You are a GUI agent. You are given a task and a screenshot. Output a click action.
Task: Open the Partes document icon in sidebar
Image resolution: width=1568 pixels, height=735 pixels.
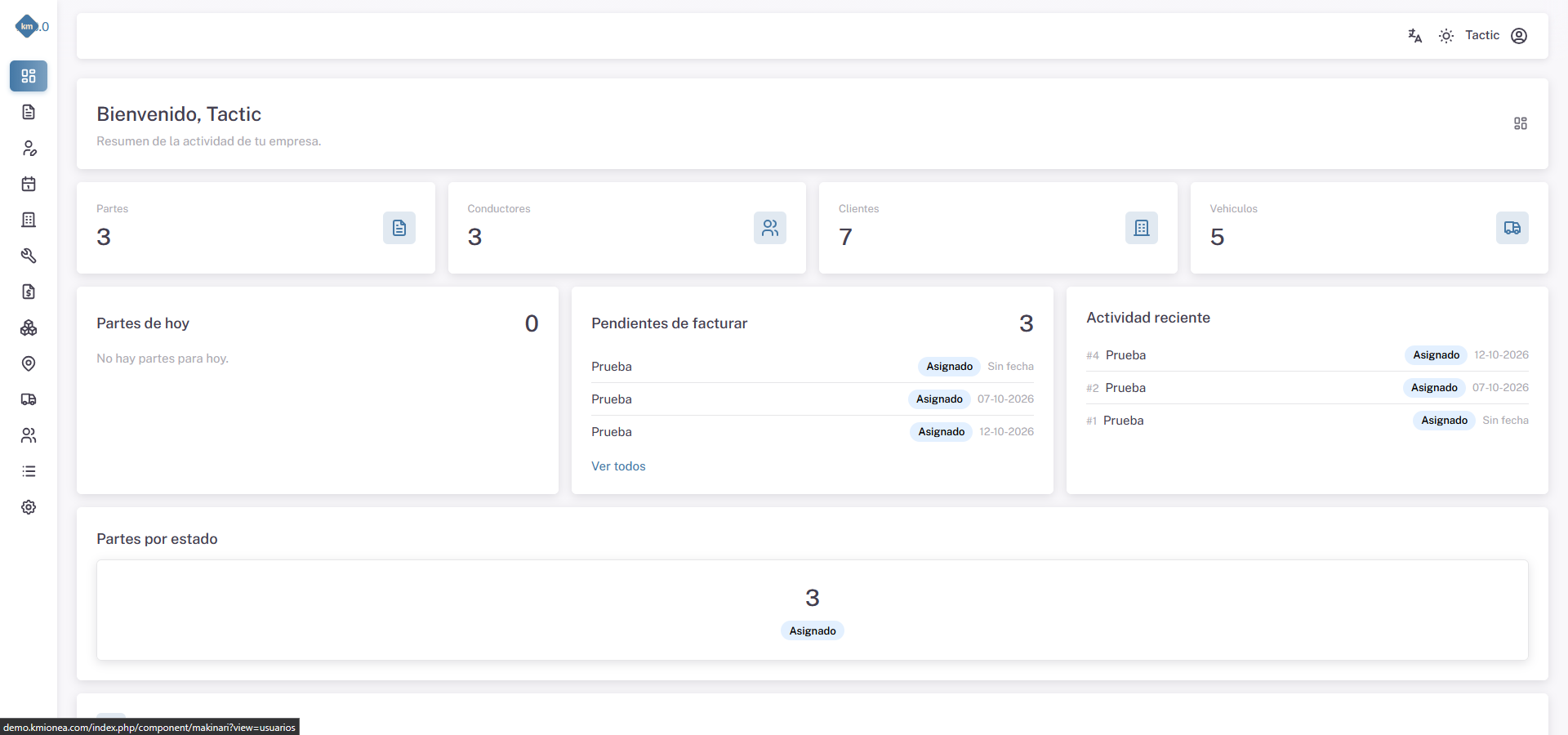pos(29,112)
